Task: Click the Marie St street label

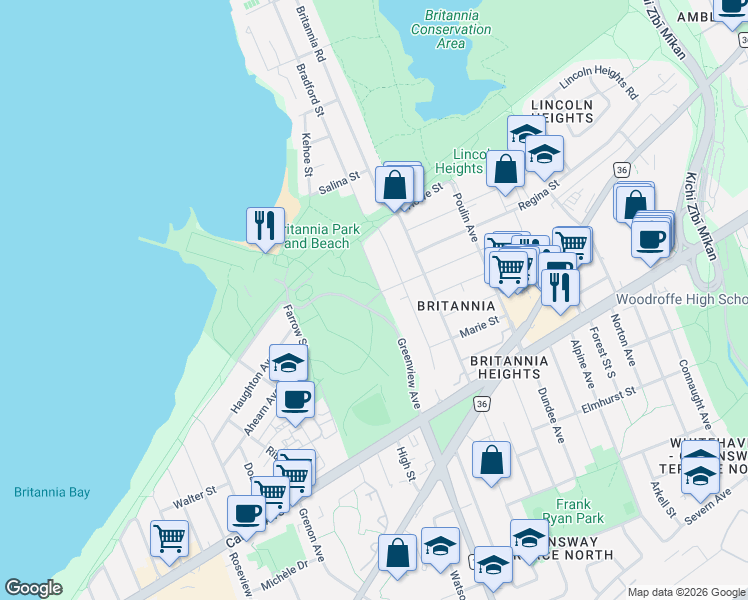Action: pos(479,327)
